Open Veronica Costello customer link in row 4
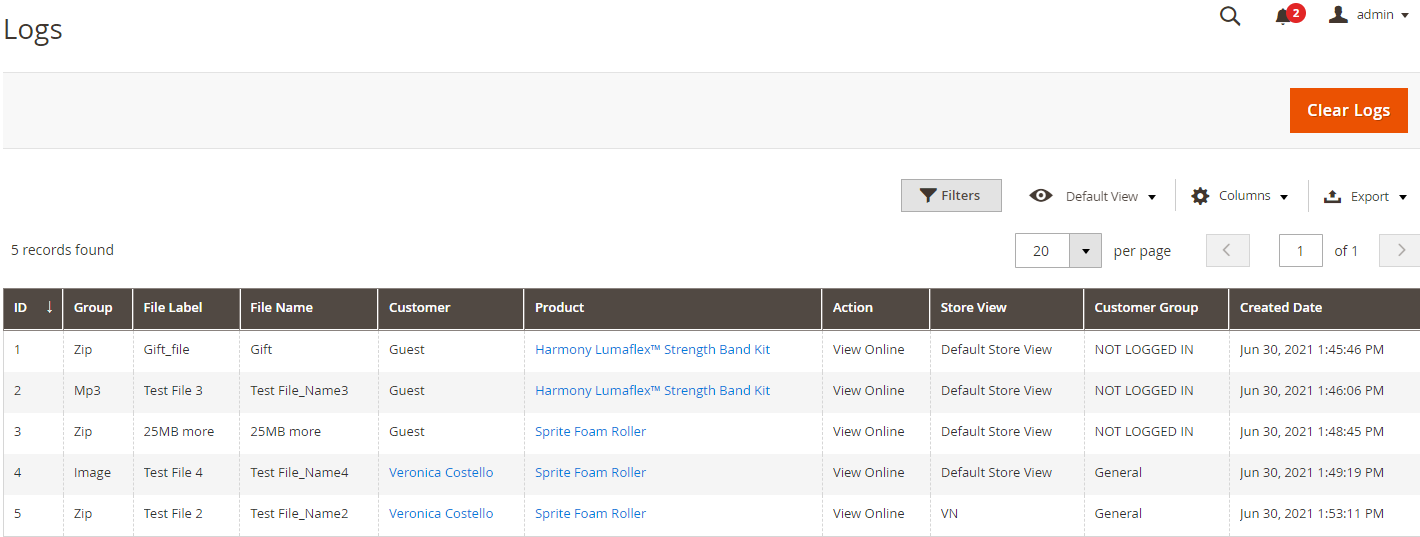Screen dimensions: 1420x537 (x=441, y=473)
